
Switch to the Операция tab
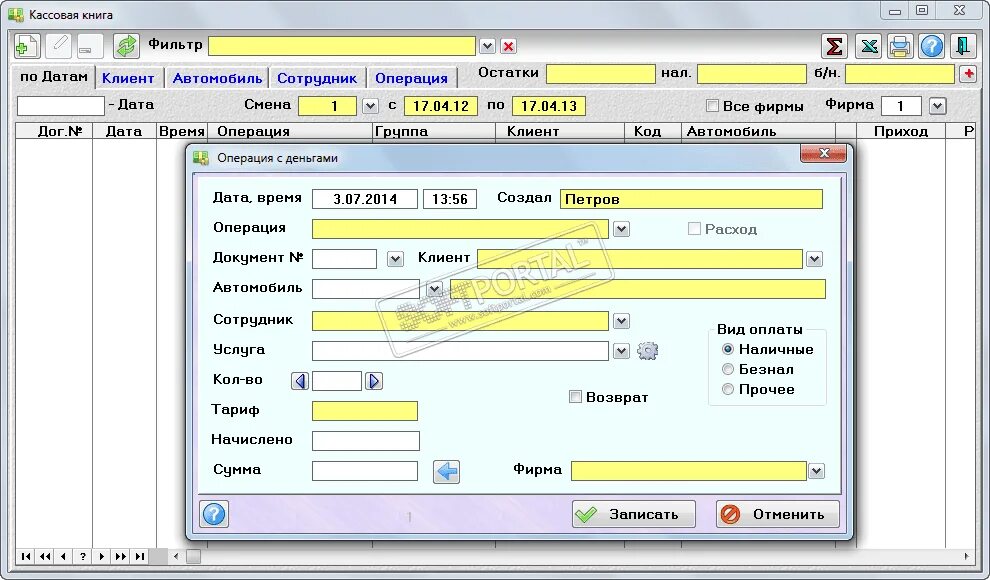[x=411, y=78]
